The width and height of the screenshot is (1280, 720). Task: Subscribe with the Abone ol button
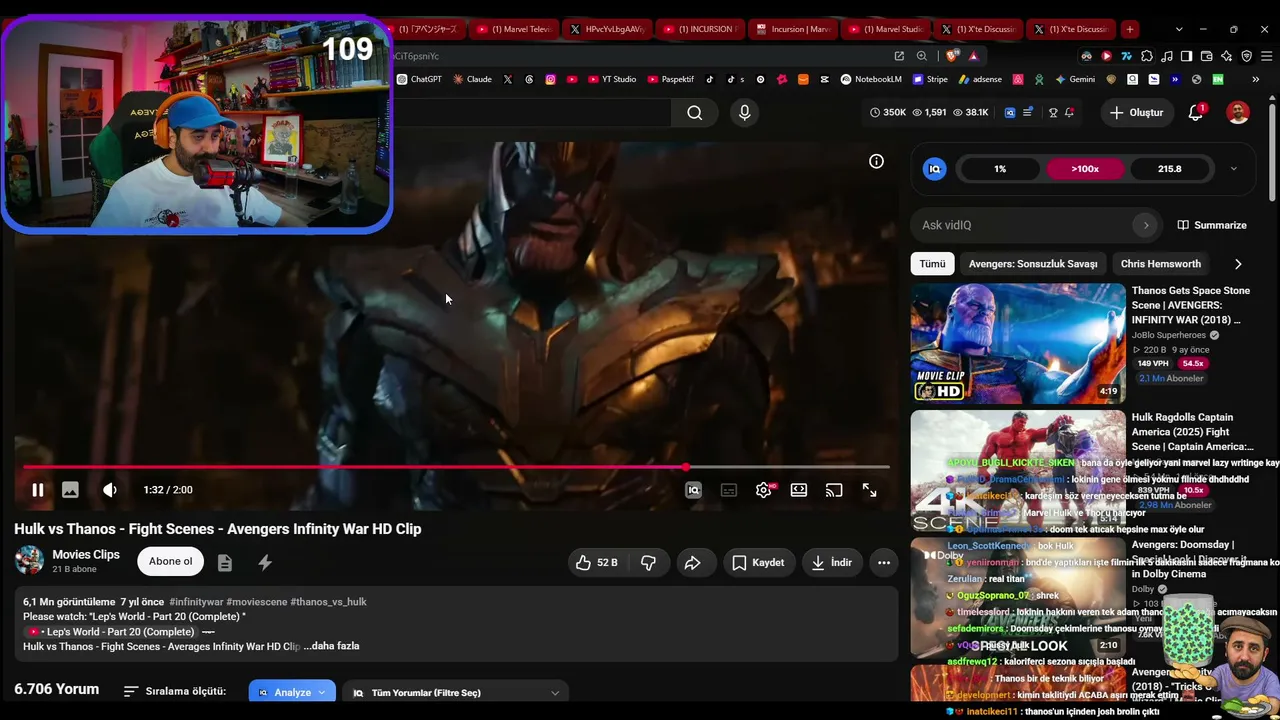pyautogui.click(x=171, y=561)
